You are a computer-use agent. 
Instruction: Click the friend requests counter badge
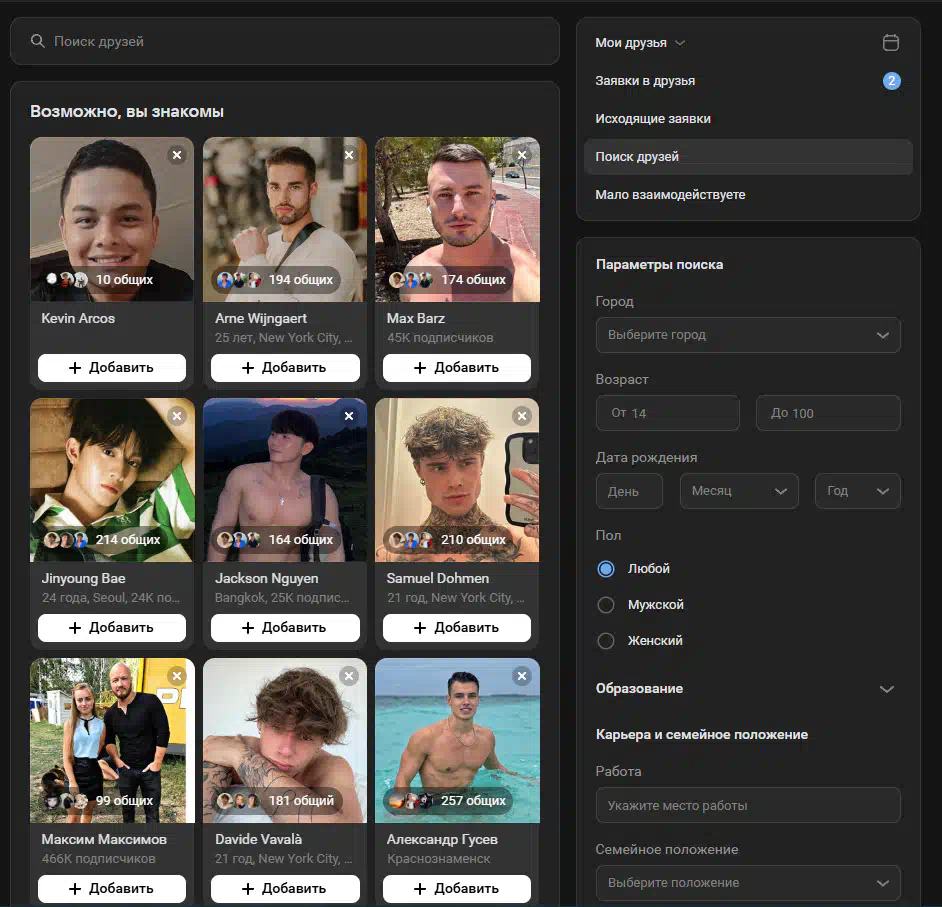891,80
